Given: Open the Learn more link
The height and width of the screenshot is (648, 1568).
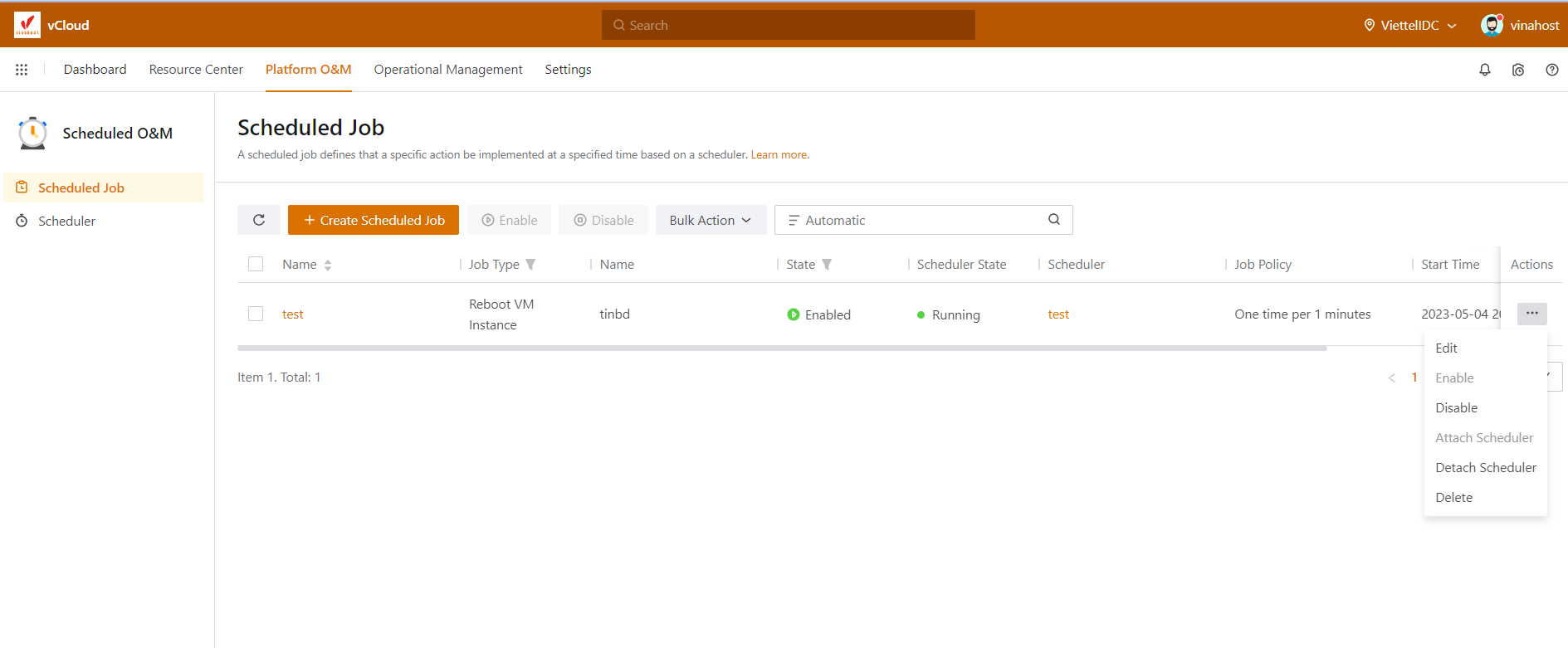Looking at the screenshot, I should click(779, 154).
